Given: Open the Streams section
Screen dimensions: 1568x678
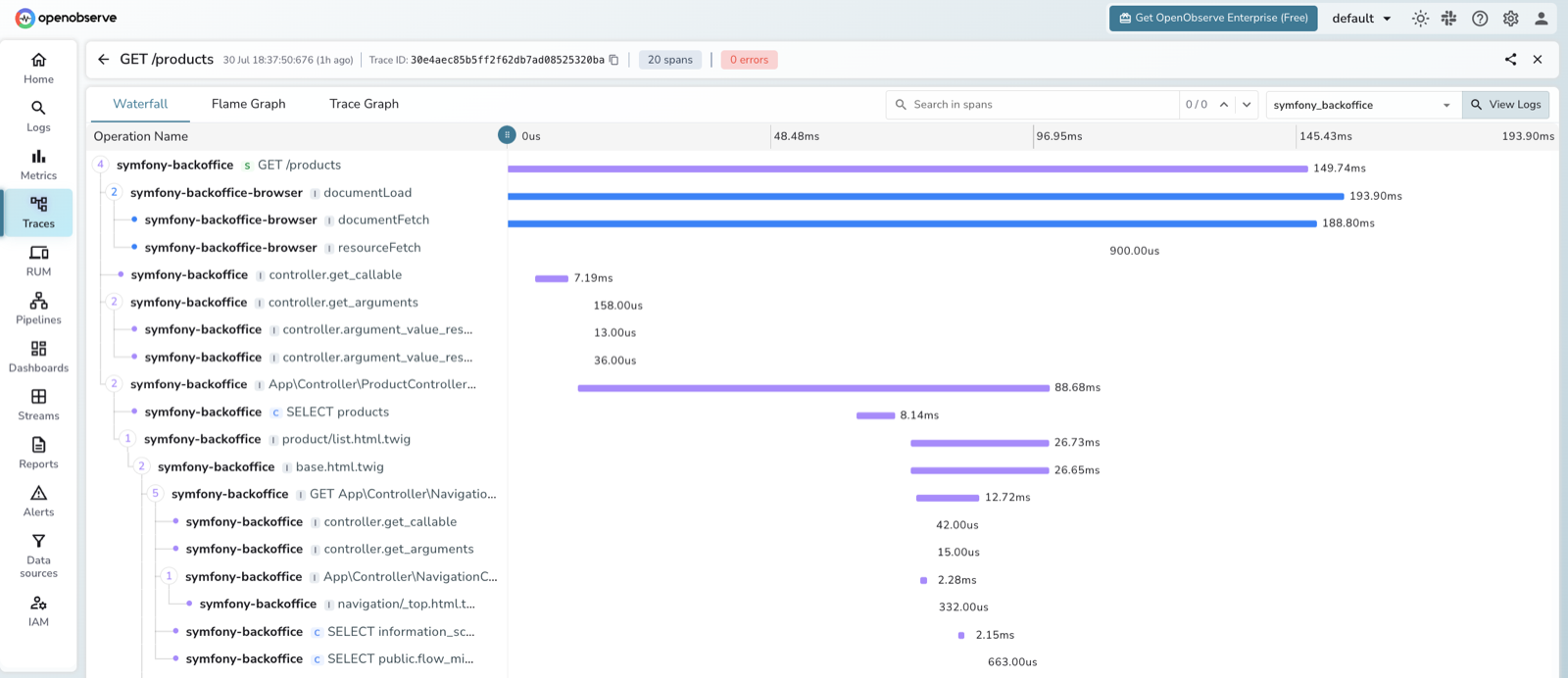Looking at the screenshot, I should pos(38,405).
